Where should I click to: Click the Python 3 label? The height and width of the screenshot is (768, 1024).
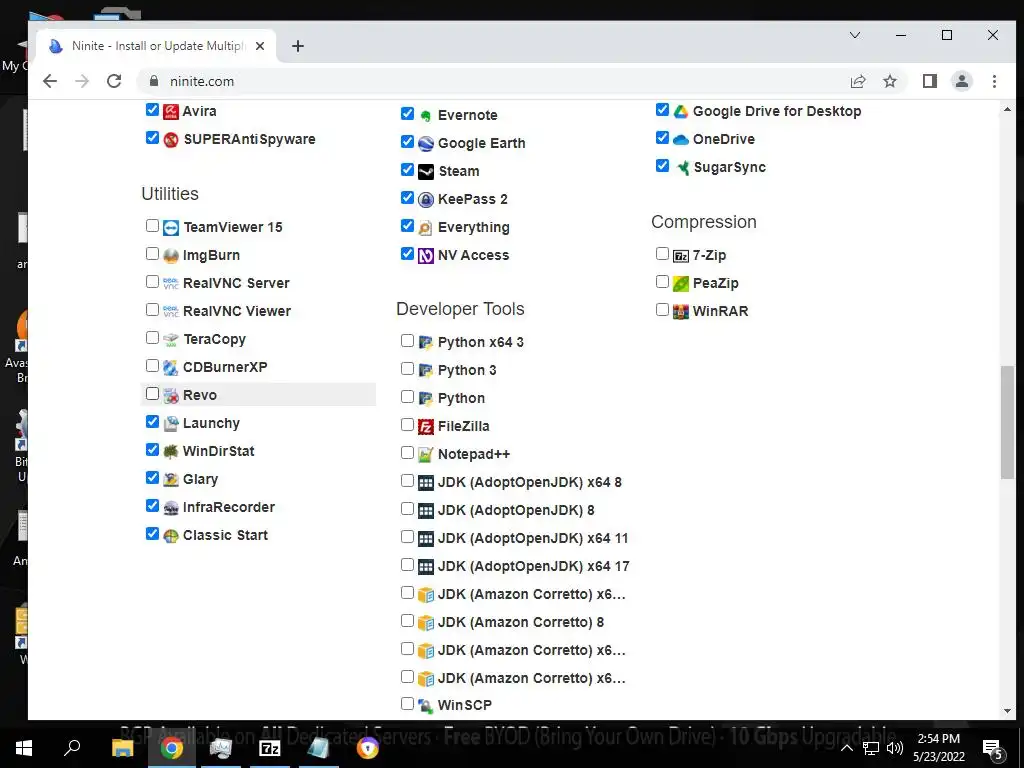(467, 370)
